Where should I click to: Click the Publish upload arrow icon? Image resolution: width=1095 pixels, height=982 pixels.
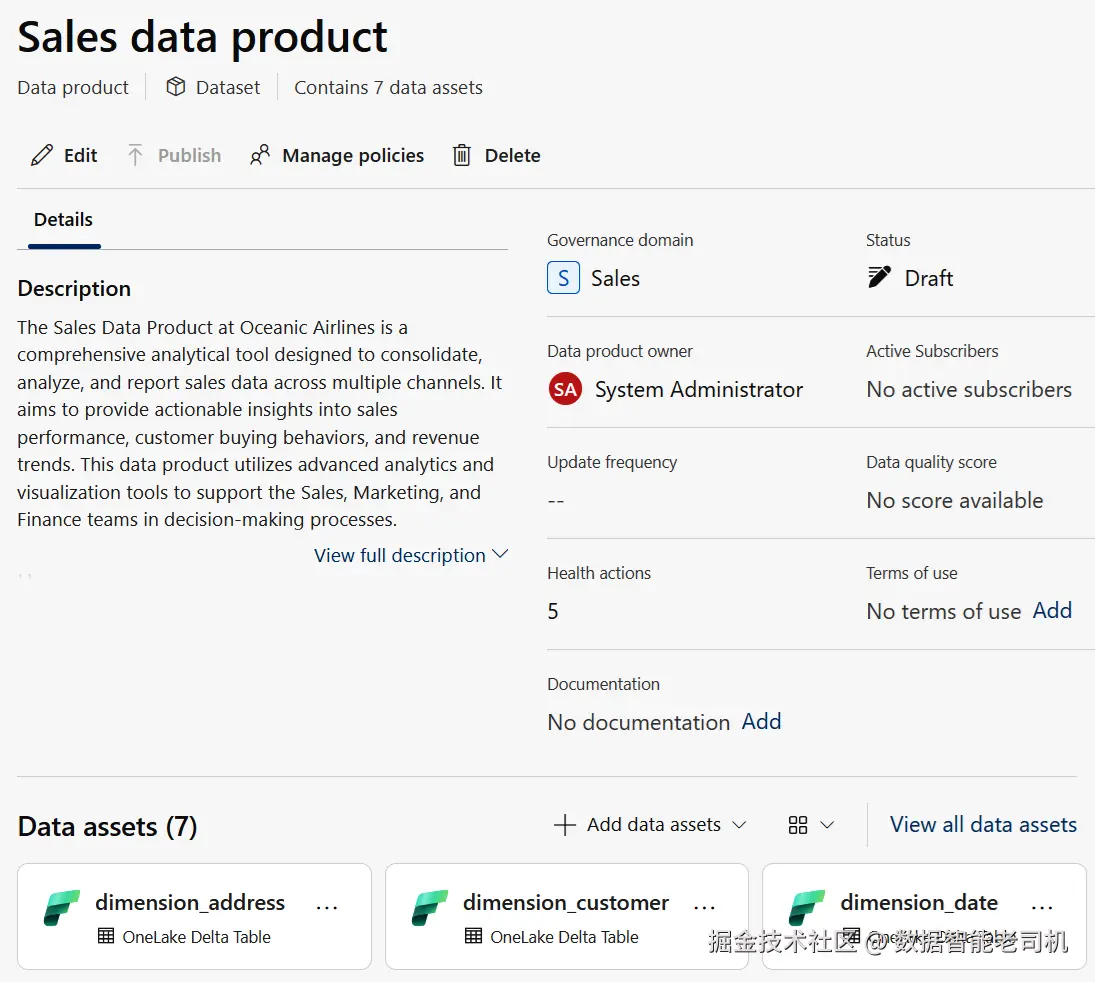click(135, 155)
